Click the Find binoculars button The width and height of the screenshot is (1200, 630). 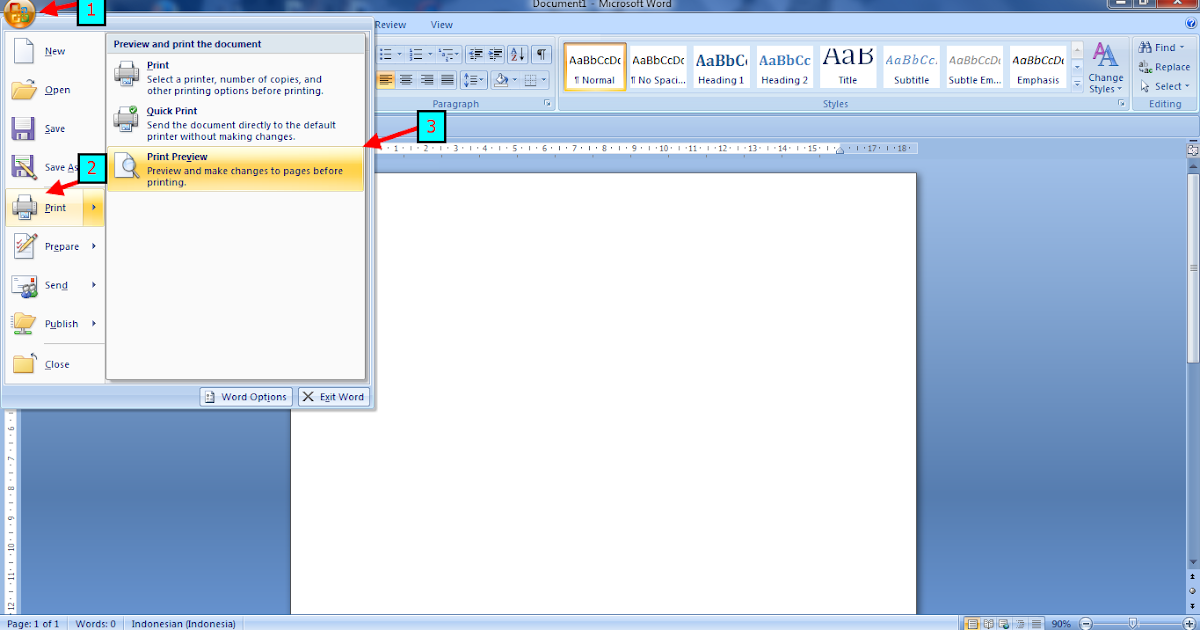1159,47
